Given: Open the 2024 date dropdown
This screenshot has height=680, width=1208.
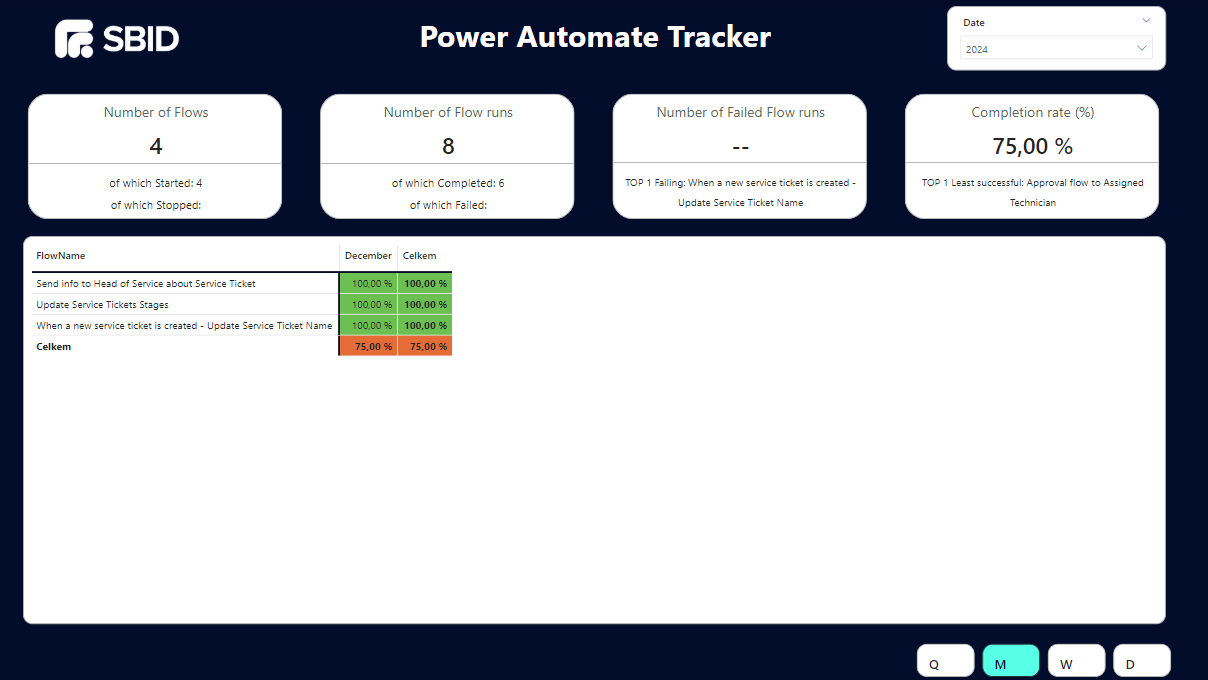Looking at the screenshot, I should pos(1056,48).
